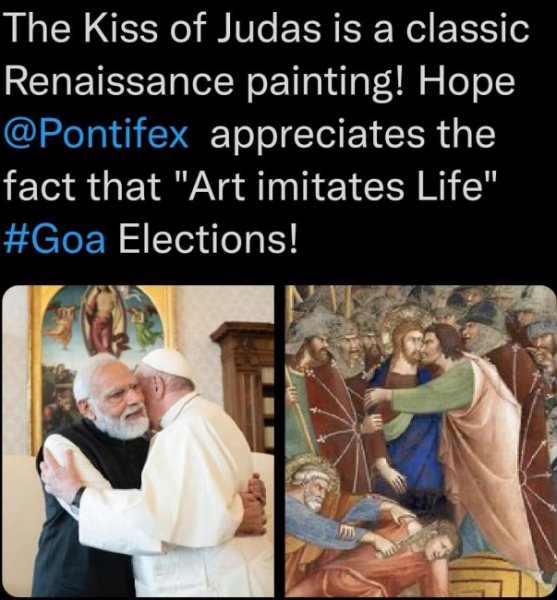Click the gray-bearded haloed man at painting bottom
The width and height of the screenshot is (557, 600).
(314, 484)
